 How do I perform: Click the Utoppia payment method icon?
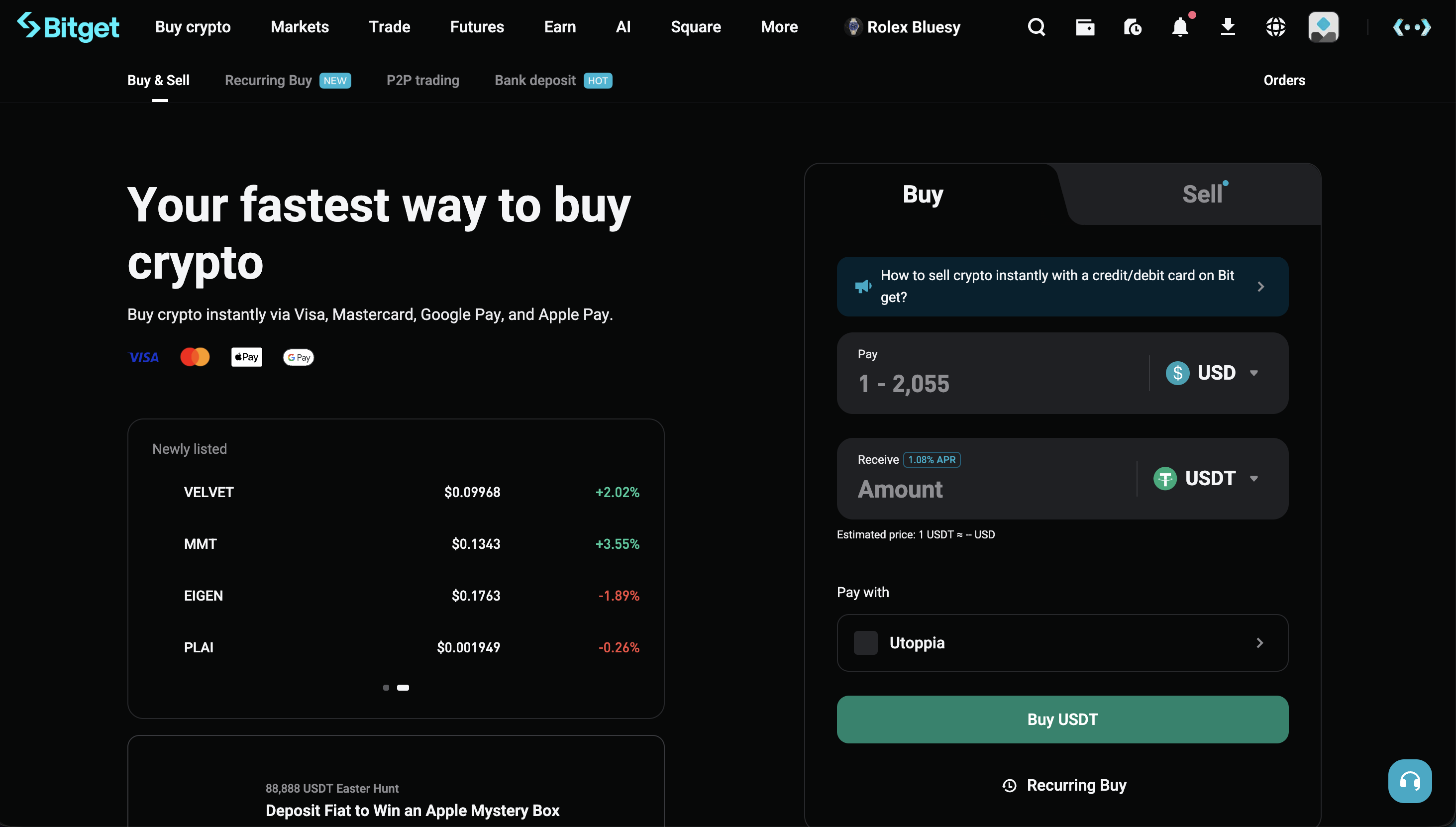(x=865, y=643)
